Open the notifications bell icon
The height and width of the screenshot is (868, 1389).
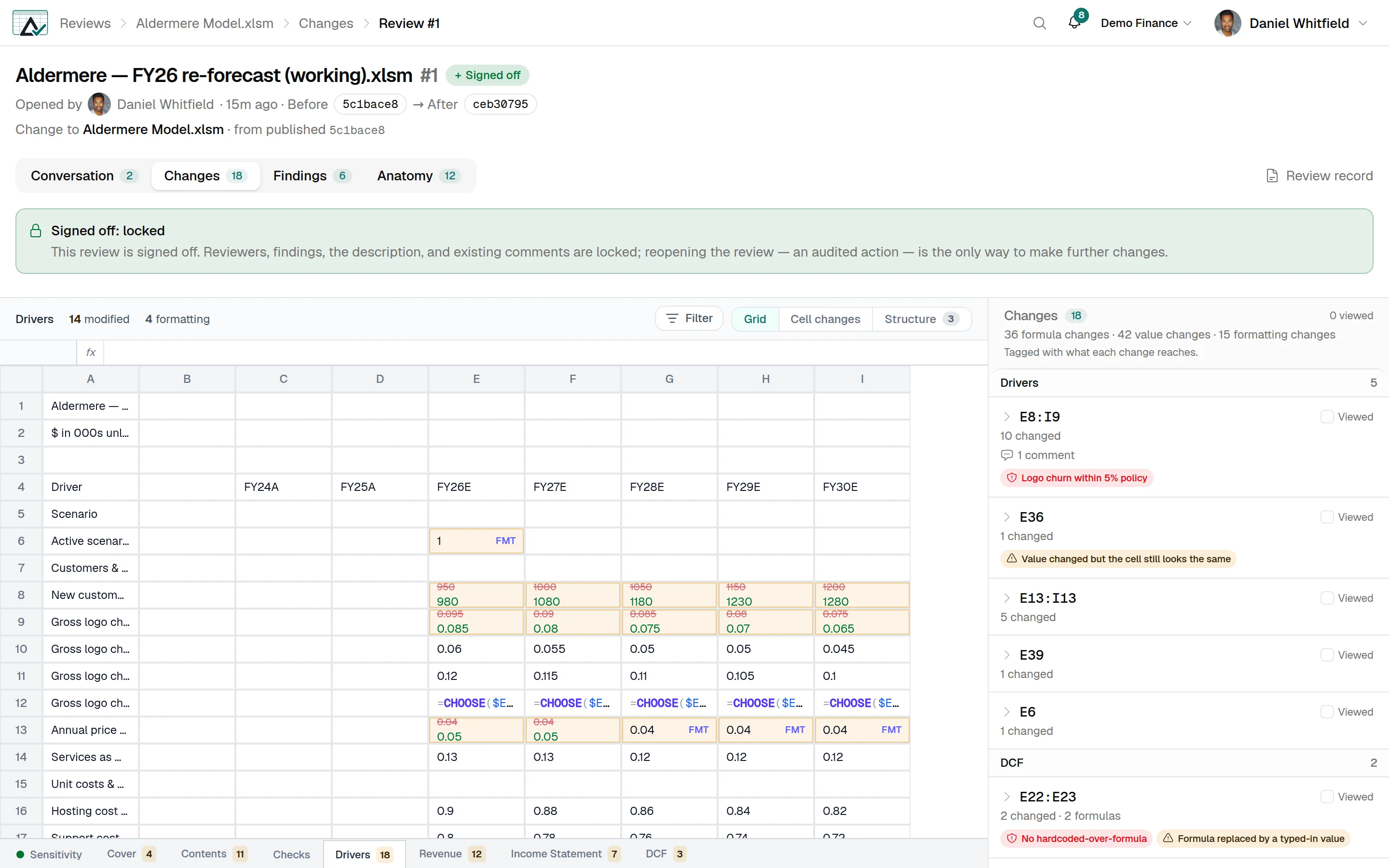1074,23
